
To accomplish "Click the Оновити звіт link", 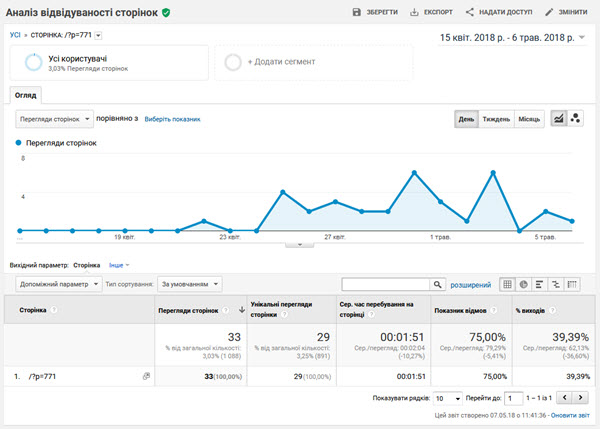I will 570,415.
